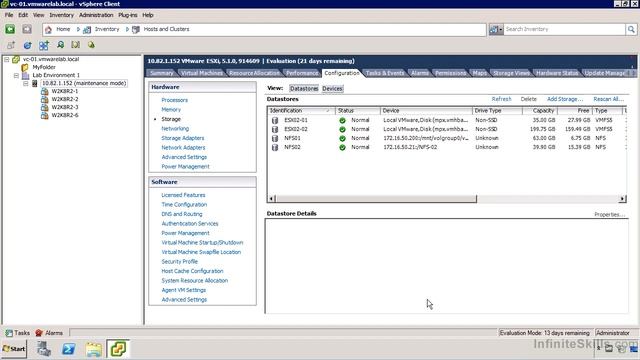This screenshot has height=360, width=640.
Task: Click the datastores horizontal scrollbar thumb
Action: [376, 199]
